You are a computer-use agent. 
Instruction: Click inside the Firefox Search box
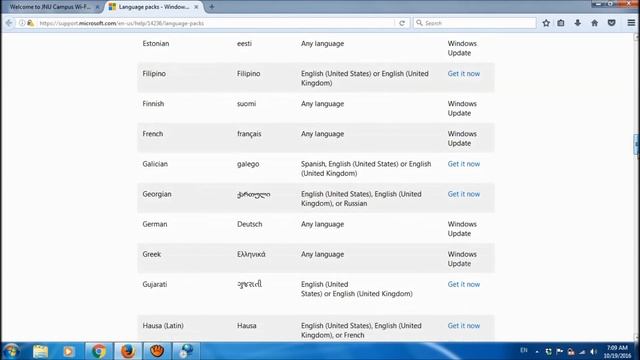point(475,23)
